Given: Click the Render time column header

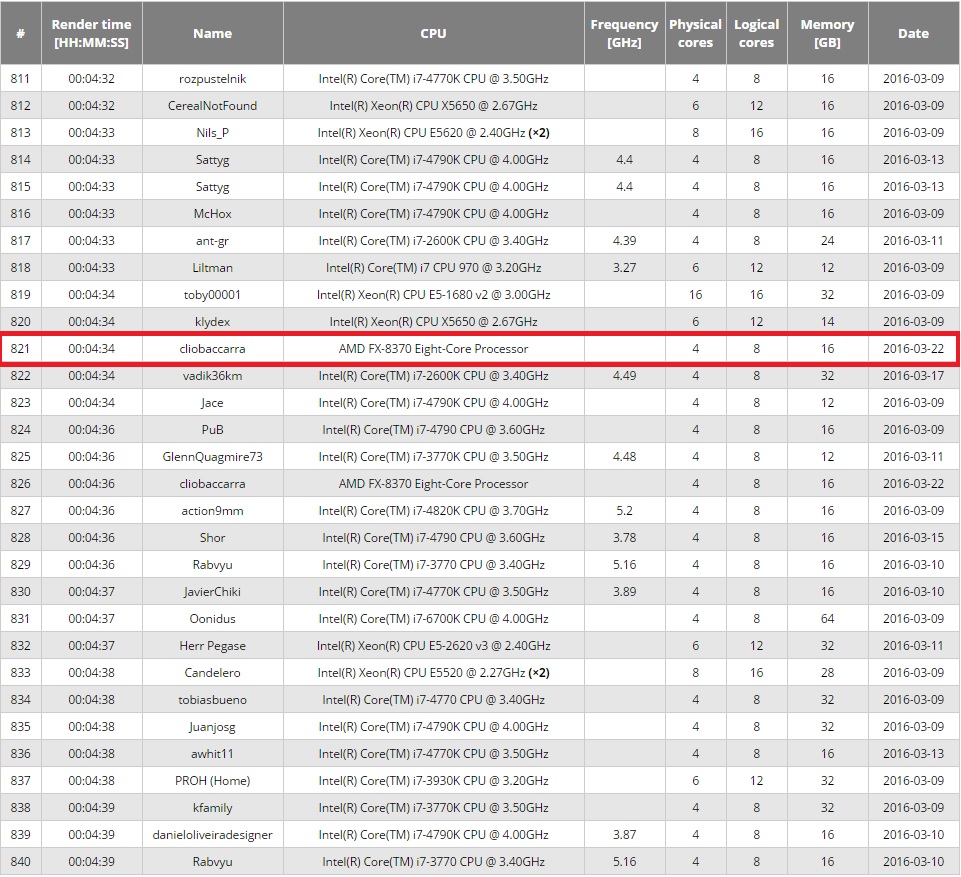Looking at the screenshot, I should pos(91,33).
